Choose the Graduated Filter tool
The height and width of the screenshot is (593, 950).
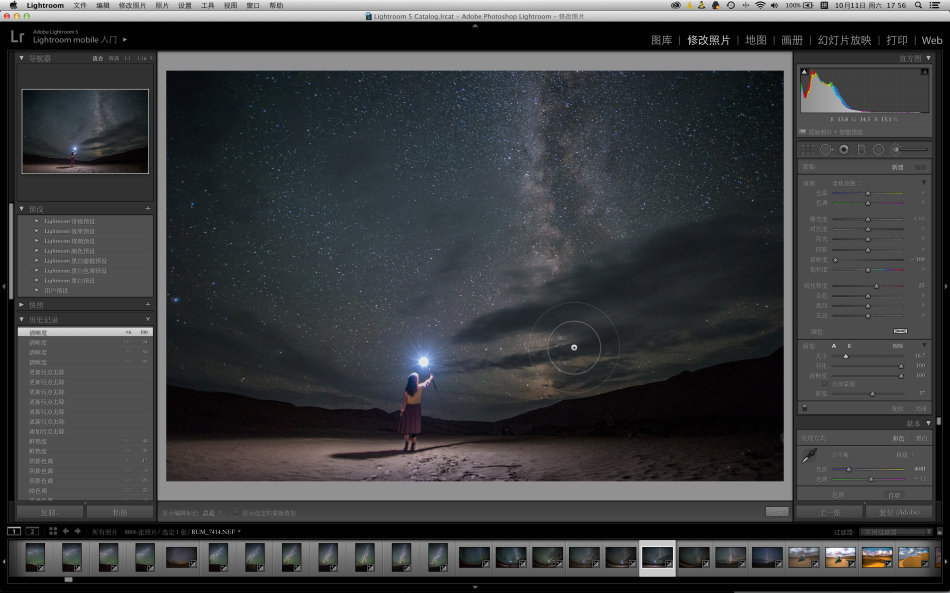click(861, 149)
